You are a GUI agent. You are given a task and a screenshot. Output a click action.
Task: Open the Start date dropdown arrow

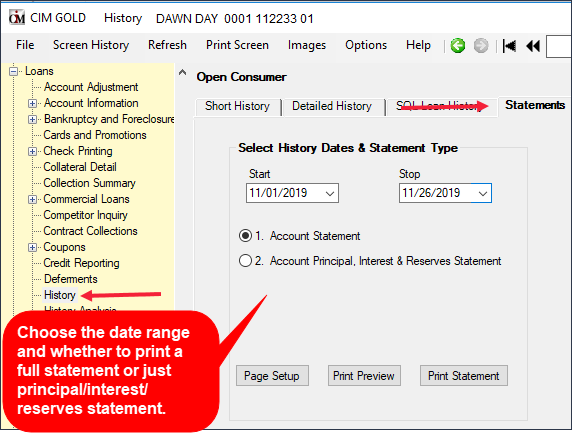pyautogui.click(x=330, y=193)
